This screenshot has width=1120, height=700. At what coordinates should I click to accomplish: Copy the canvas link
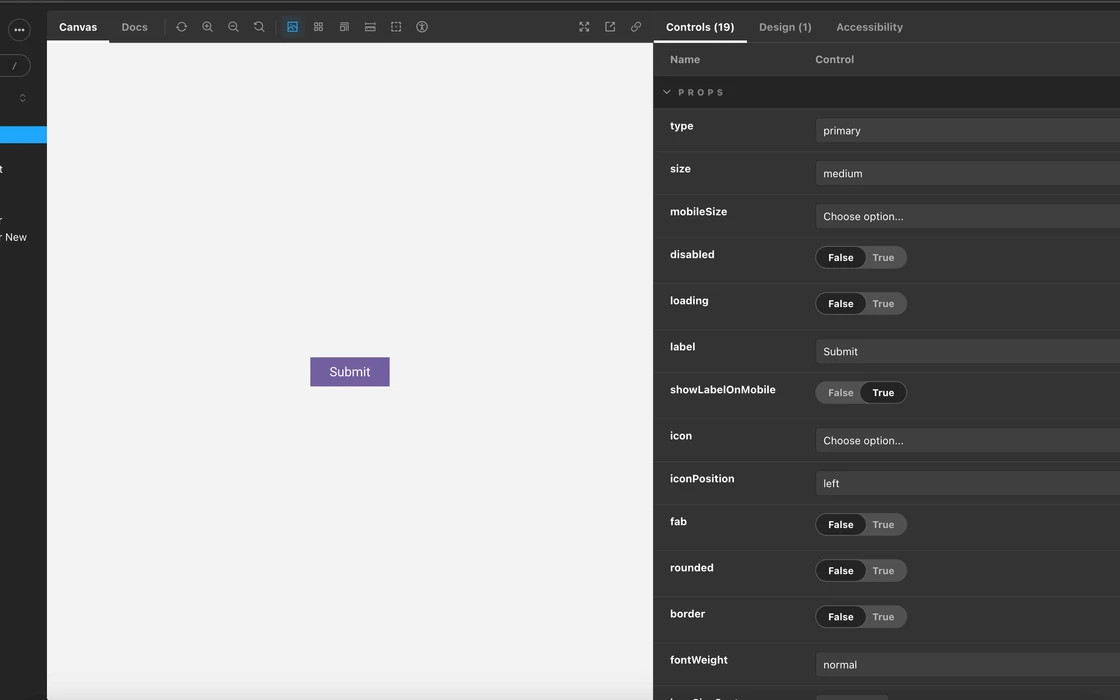pyautogui.click(x=636, y=27)
